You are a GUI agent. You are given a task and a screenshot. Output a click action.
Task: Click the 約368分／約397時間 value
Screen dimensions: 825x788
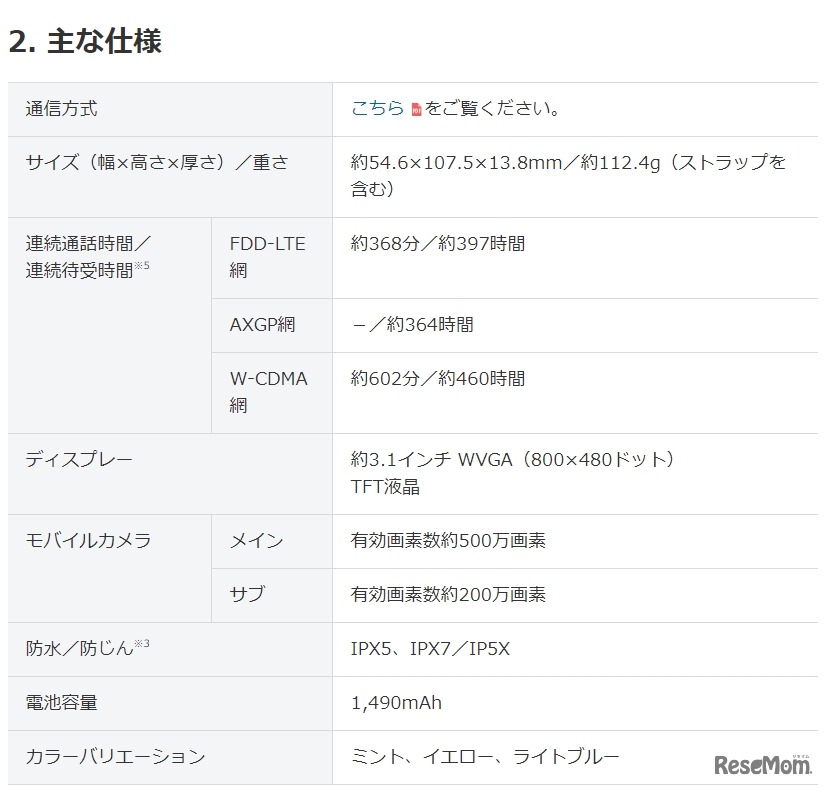pos(438,244)
